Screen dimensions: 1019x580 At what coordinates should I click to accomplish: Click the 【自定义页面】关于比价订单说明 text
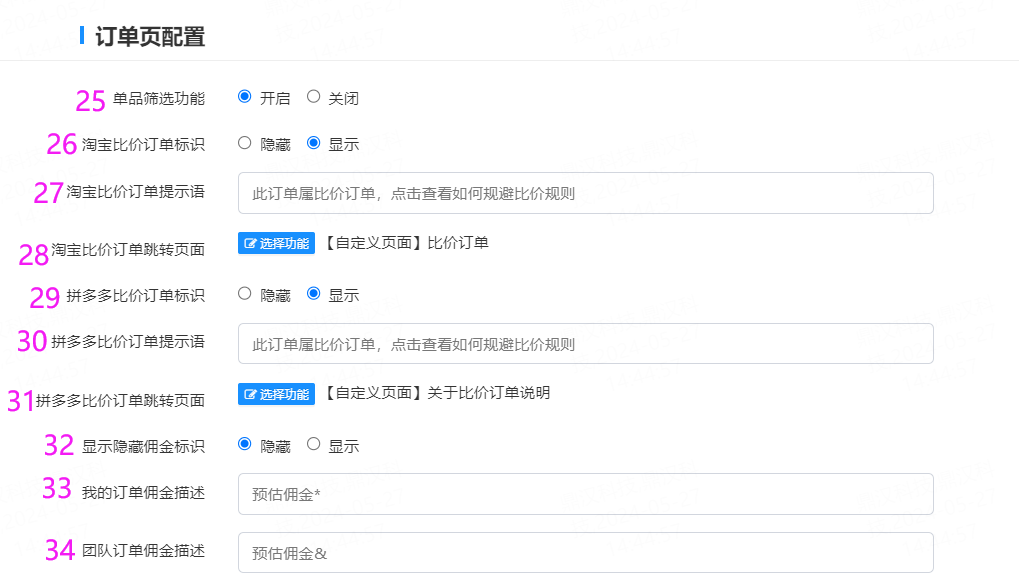point(436,393)
